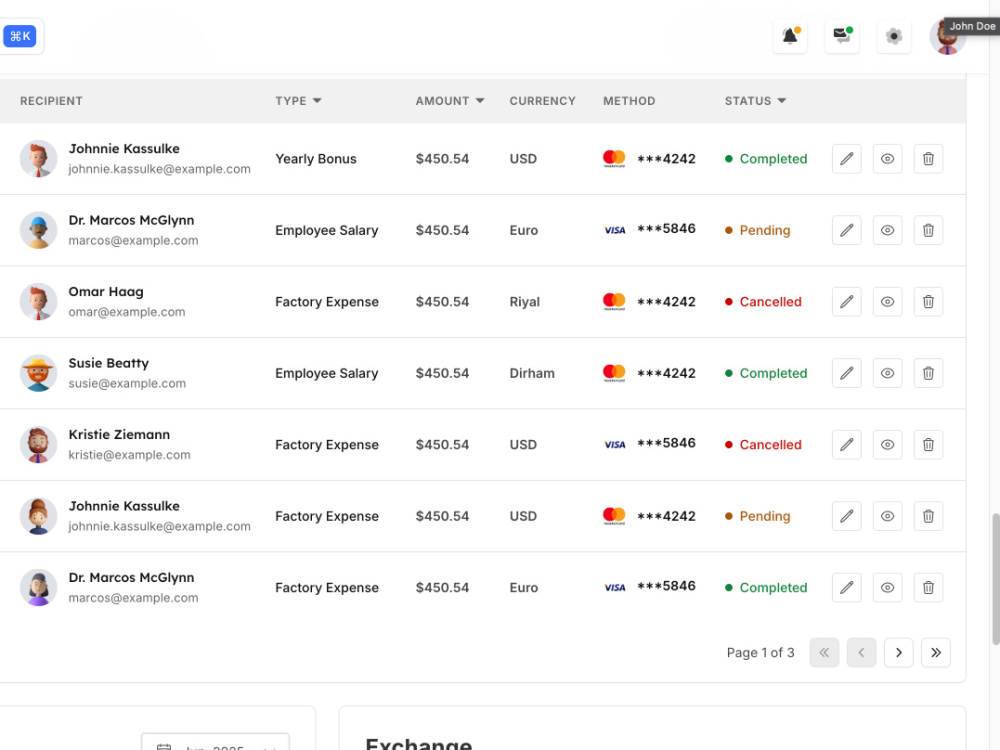Image resolution: width=1000 pixels, height=750 pixels.
Task: Click the page vertical scrollbar
Action: (x=995, y=579)
